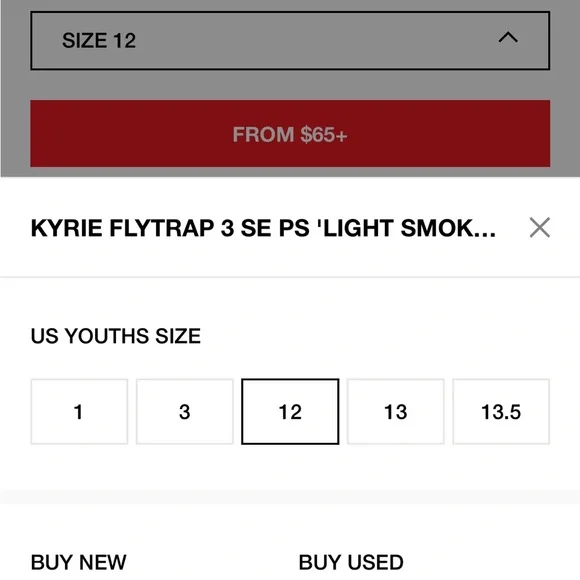Select the highlighted size 12 box
The image size is (580, 580).
pyautogui.click(x=290, y=411)
